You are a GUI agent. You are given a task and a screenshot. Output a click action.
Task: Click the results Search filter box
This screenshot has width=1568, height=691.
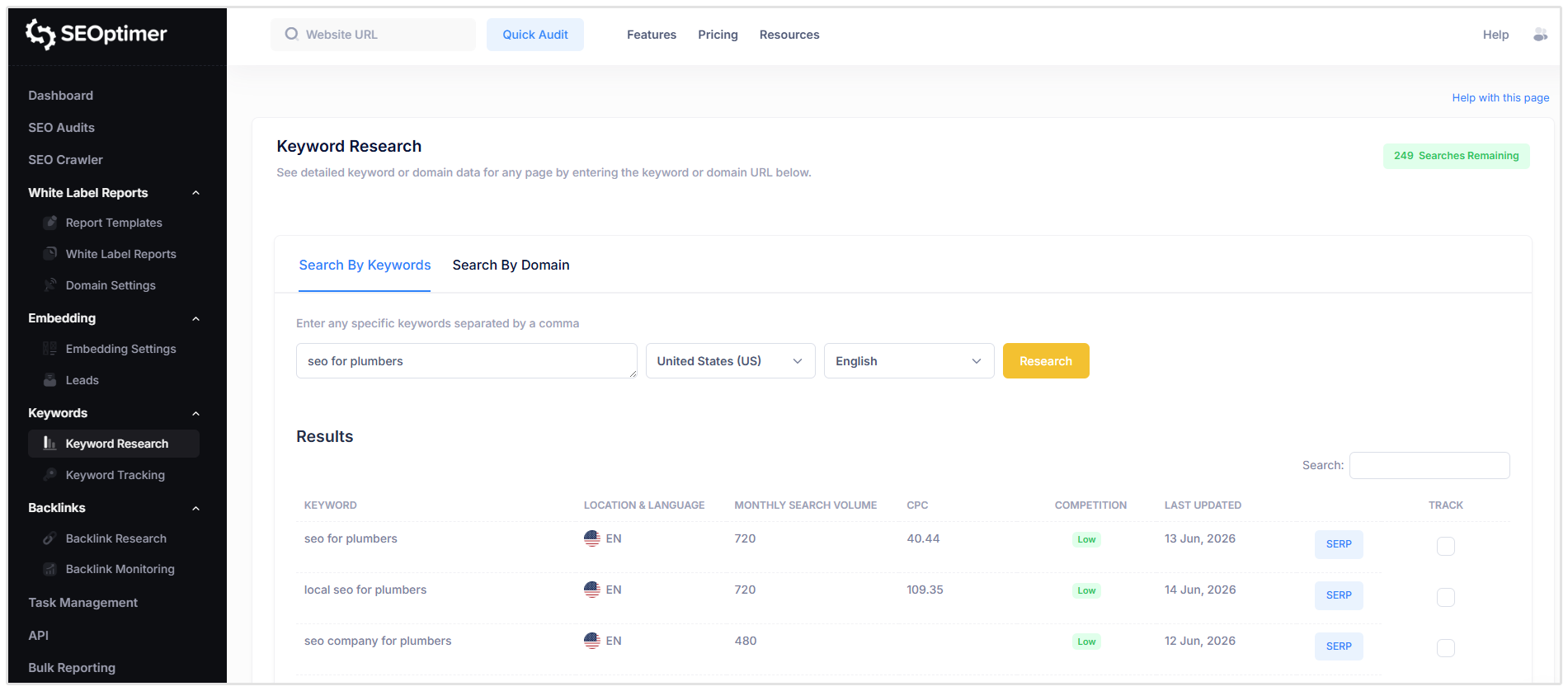pos(1429,465)
